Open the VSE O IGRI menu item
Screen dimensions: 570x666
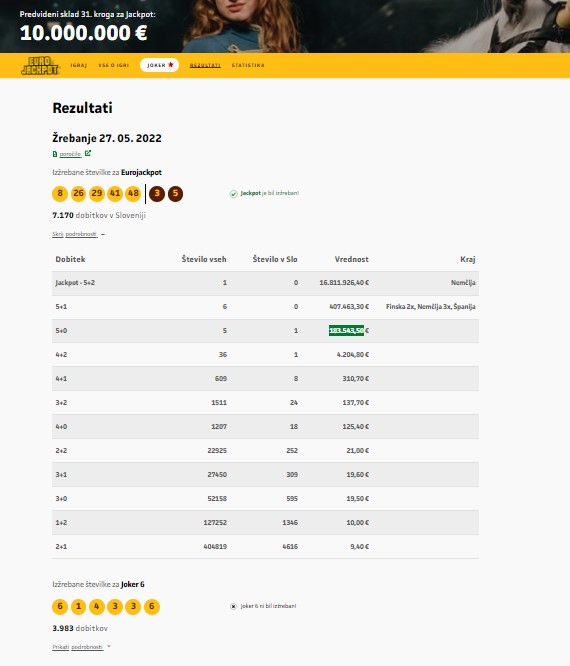point(113,65)
